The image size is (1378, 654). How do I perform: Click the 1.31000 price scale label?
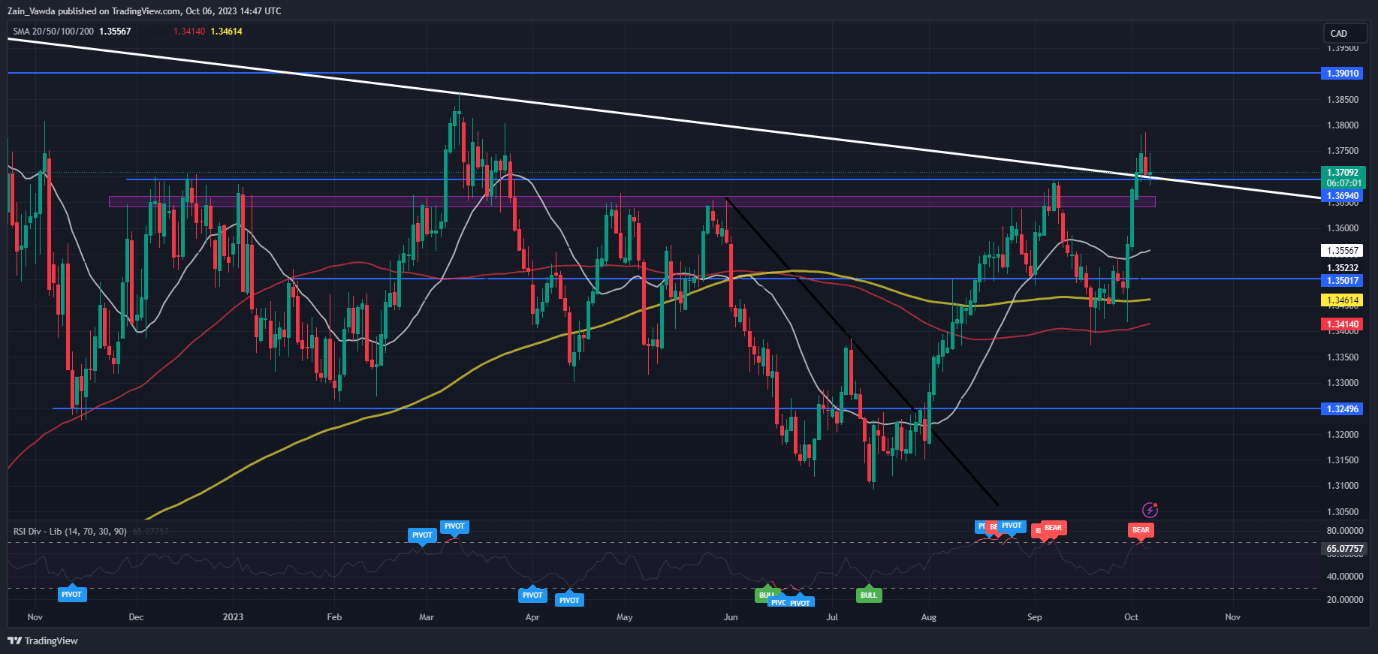click(x=1342, y=486)
